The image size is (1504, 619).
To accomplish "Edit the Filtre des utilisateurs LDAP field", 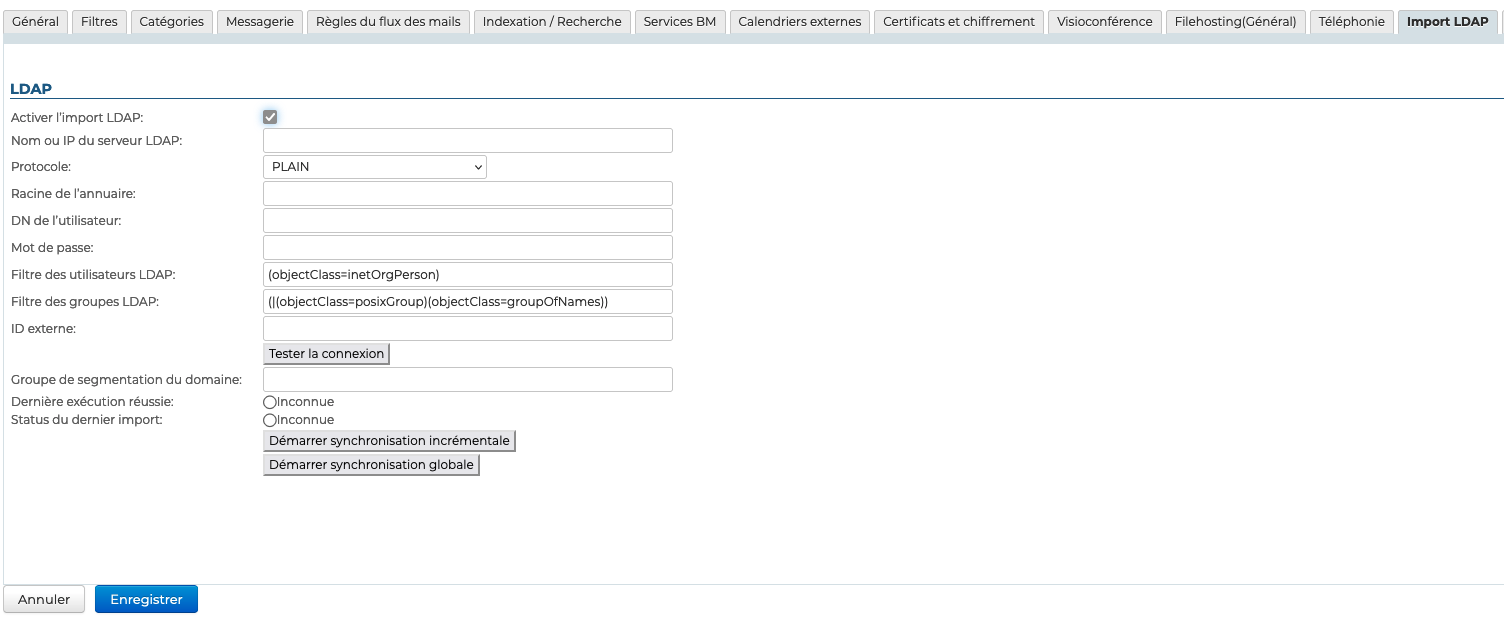I will [x=467, y=275].
